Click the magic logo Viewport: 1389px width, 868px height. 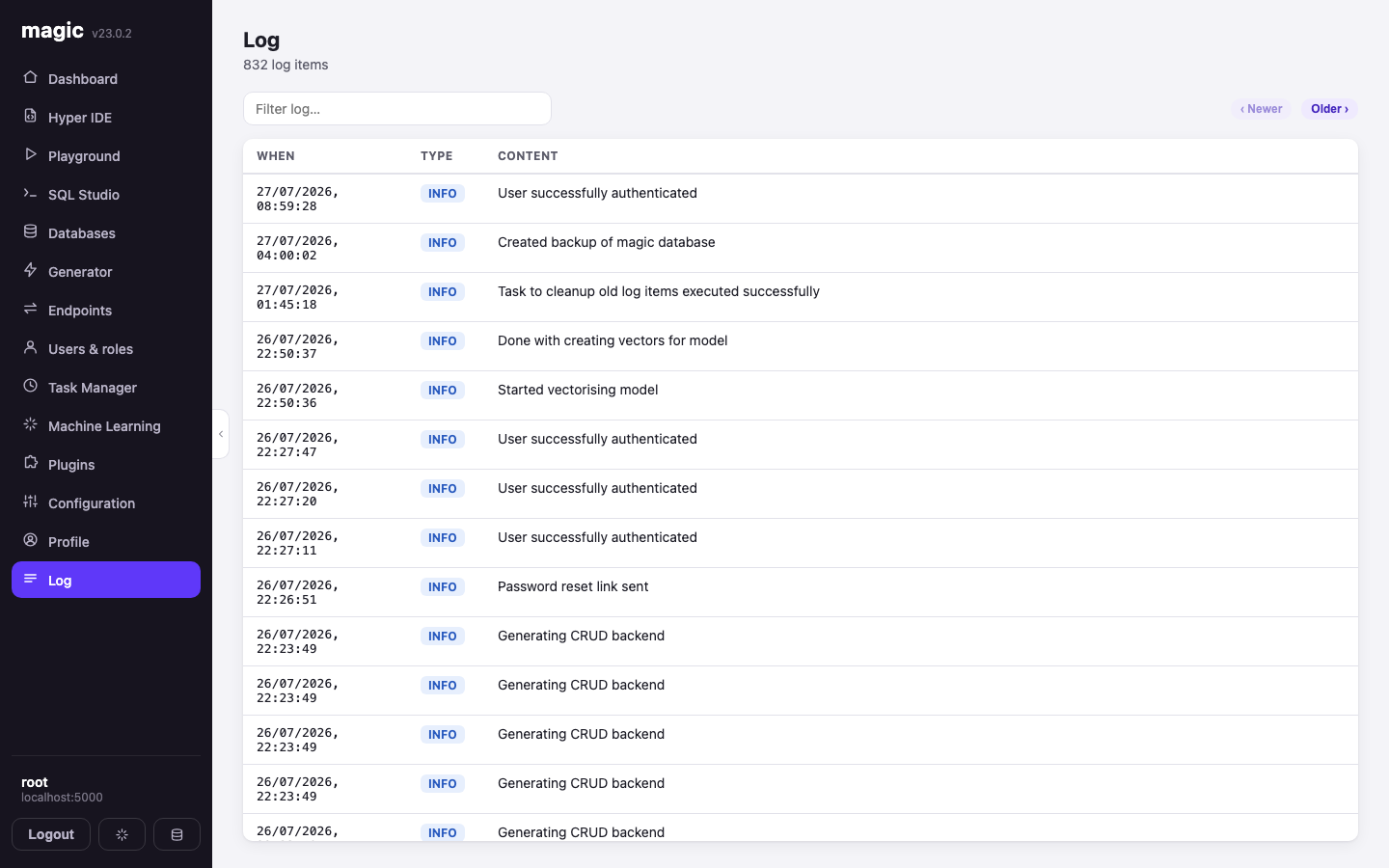click(x=53, y=31)
